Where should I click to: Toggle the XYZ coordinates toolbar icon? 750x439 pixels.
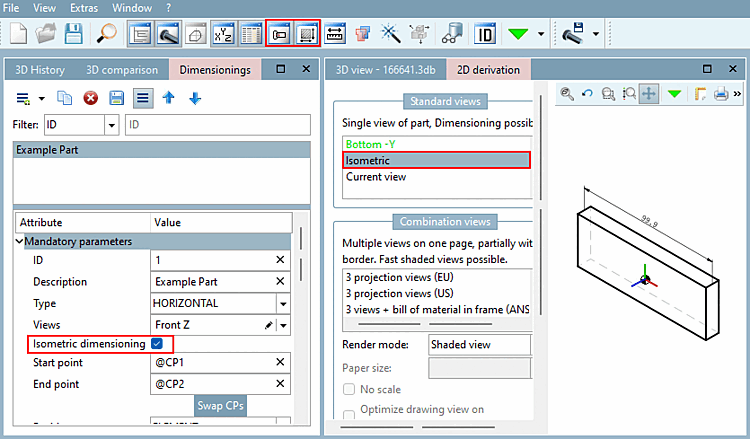[x=223, y=34]
